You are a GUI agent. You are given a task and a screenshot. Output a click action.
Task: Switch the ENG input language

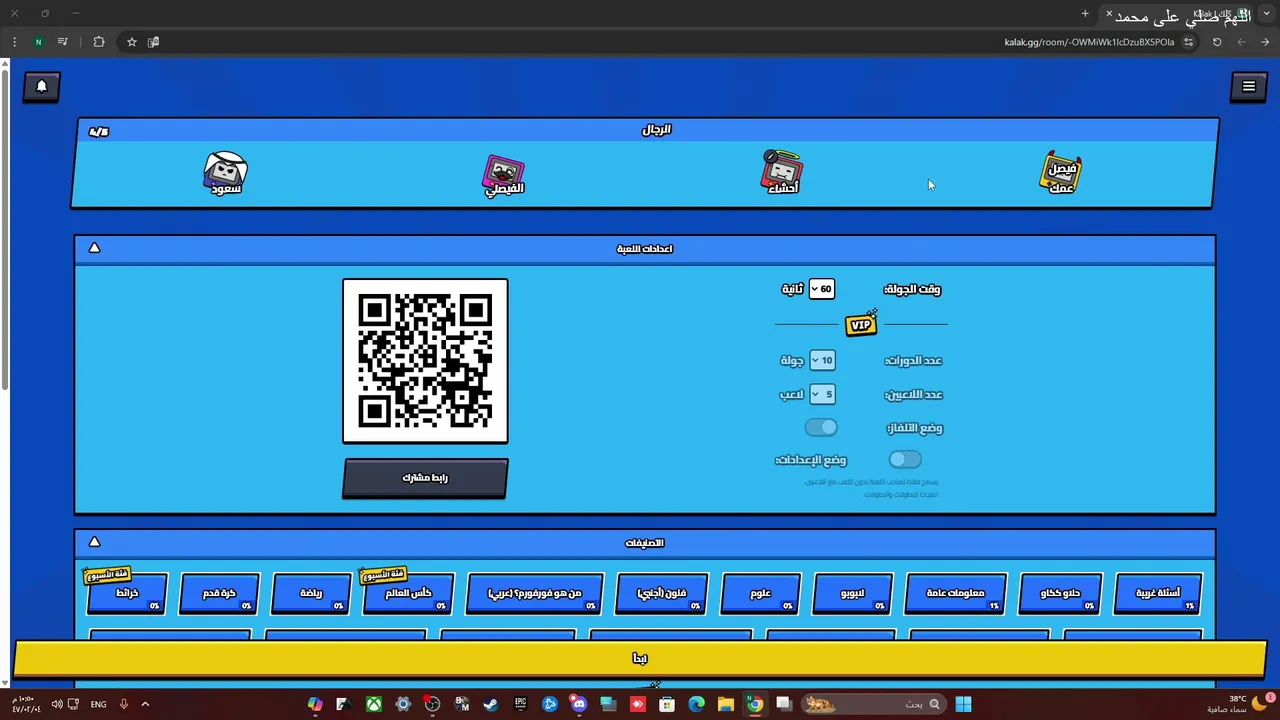[x=98, y=704]
